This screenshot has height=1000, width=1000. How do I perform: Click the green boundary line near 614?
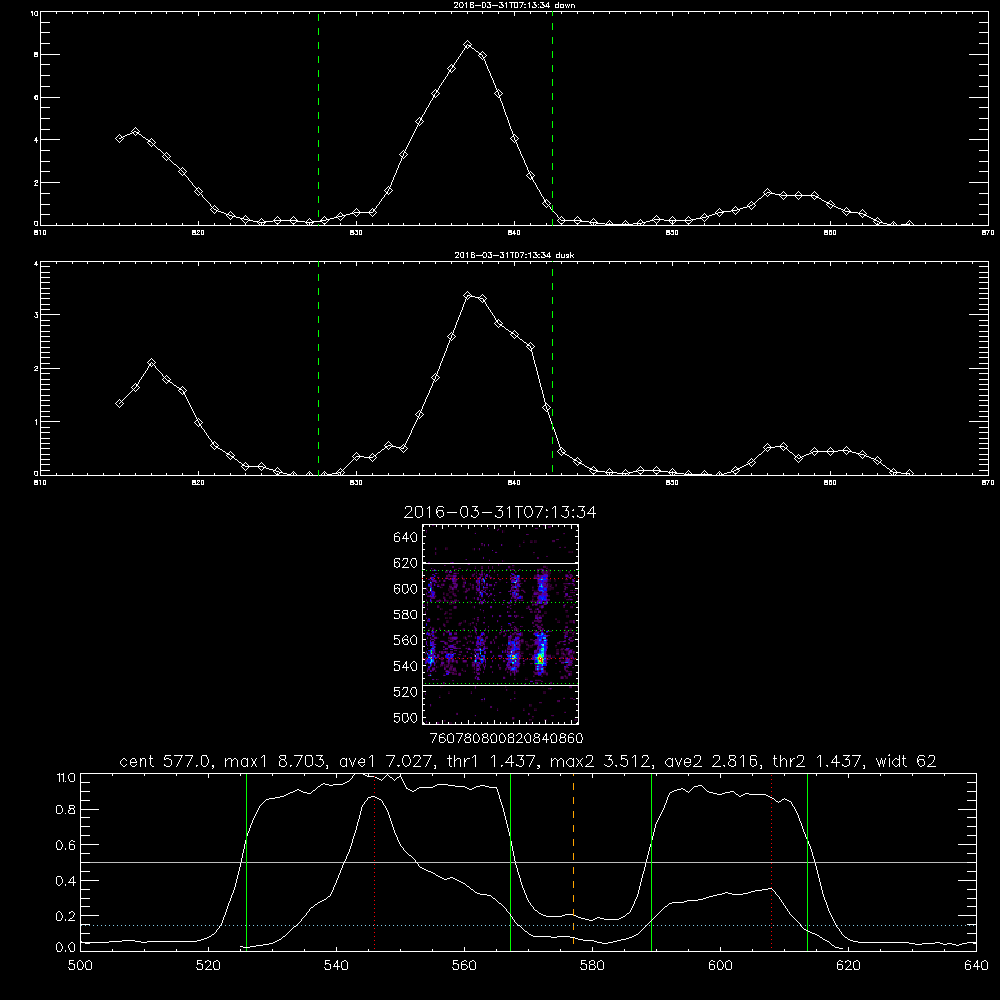807,861
